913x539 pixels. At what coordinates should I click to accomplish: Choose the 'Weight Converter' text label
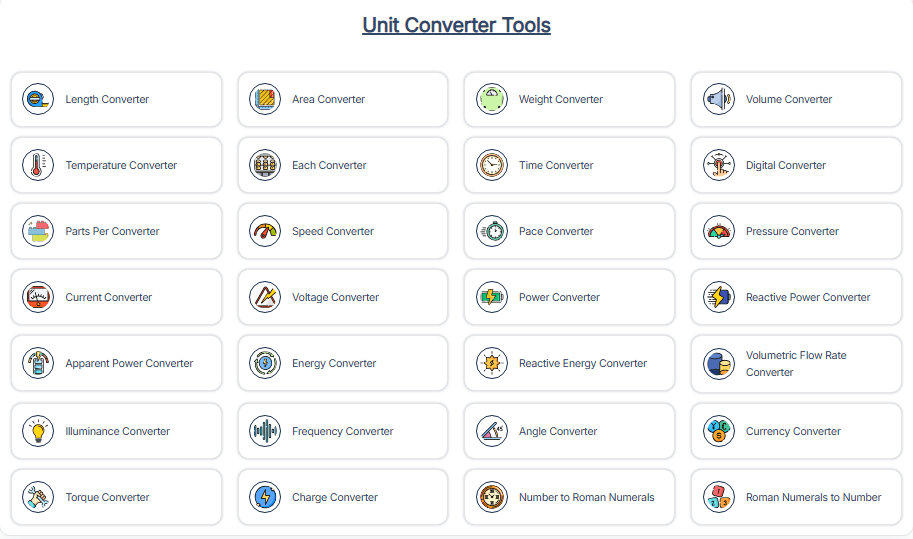coord(561,100)
